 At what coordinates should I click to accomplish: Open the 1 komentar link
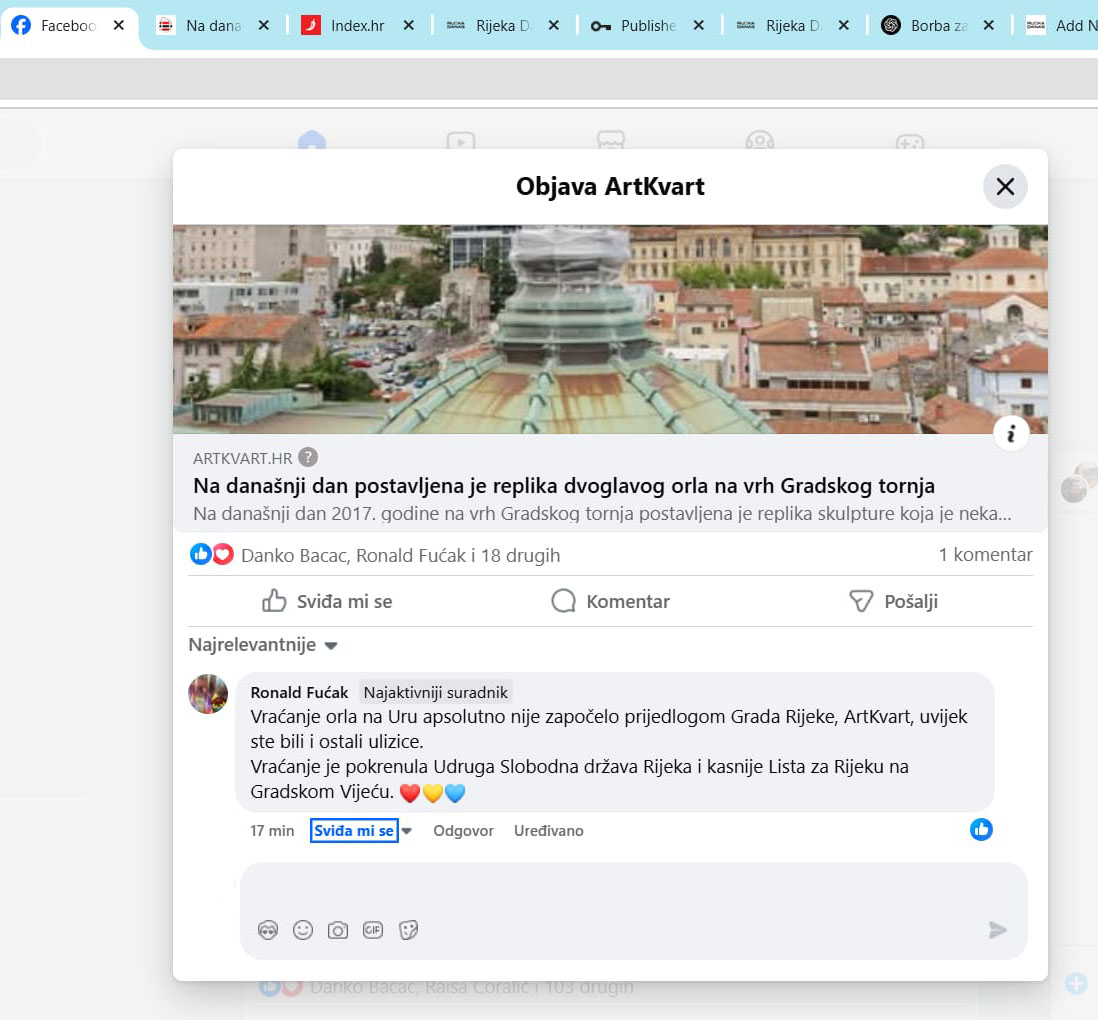985,554
